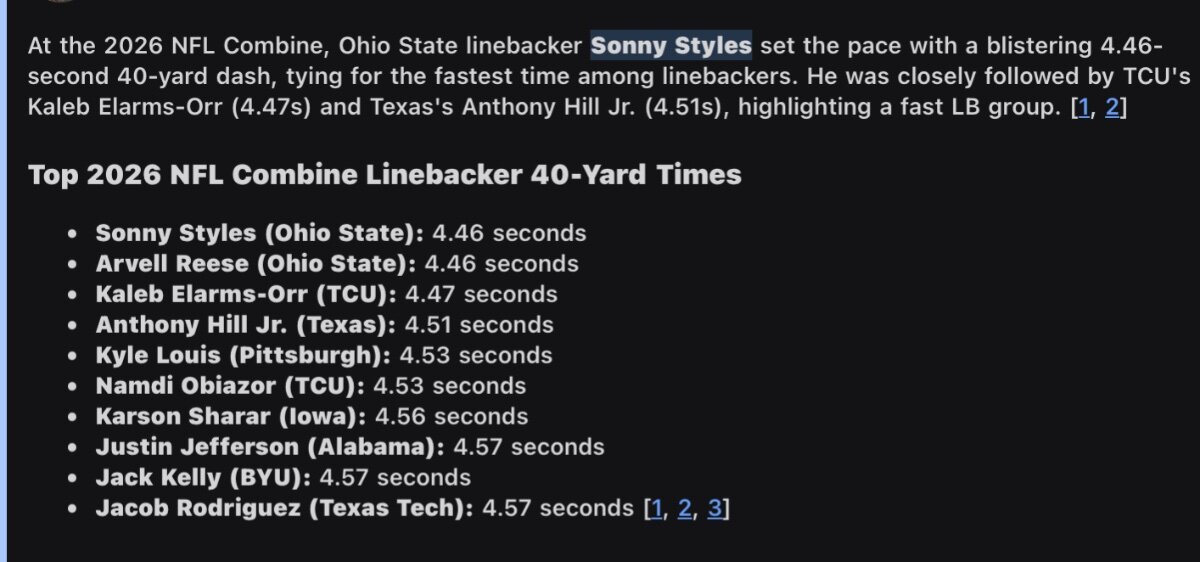The image size is (1200, 562).
Task: Open citation link 2 in the intro paragraph
Action: tap(1112, 109)
